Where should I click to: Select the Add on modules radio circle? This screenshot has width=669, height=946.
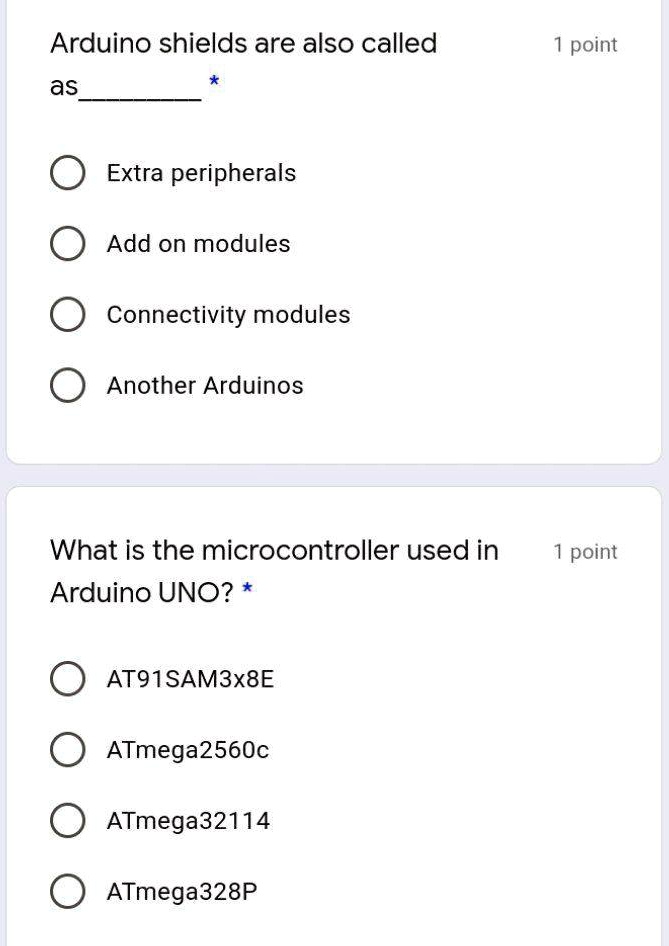coord(67,244)
